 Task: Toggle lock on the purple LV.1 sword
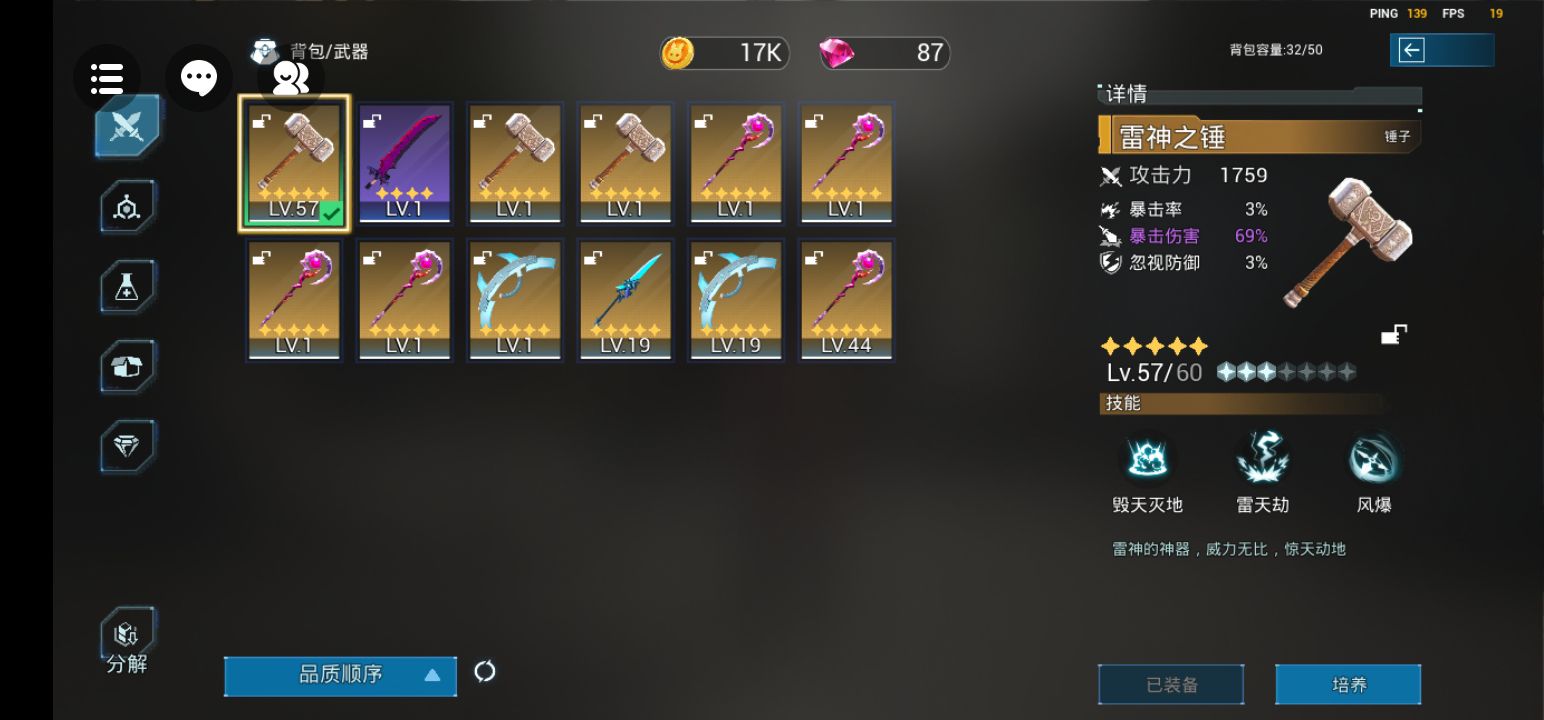(371, 122)
